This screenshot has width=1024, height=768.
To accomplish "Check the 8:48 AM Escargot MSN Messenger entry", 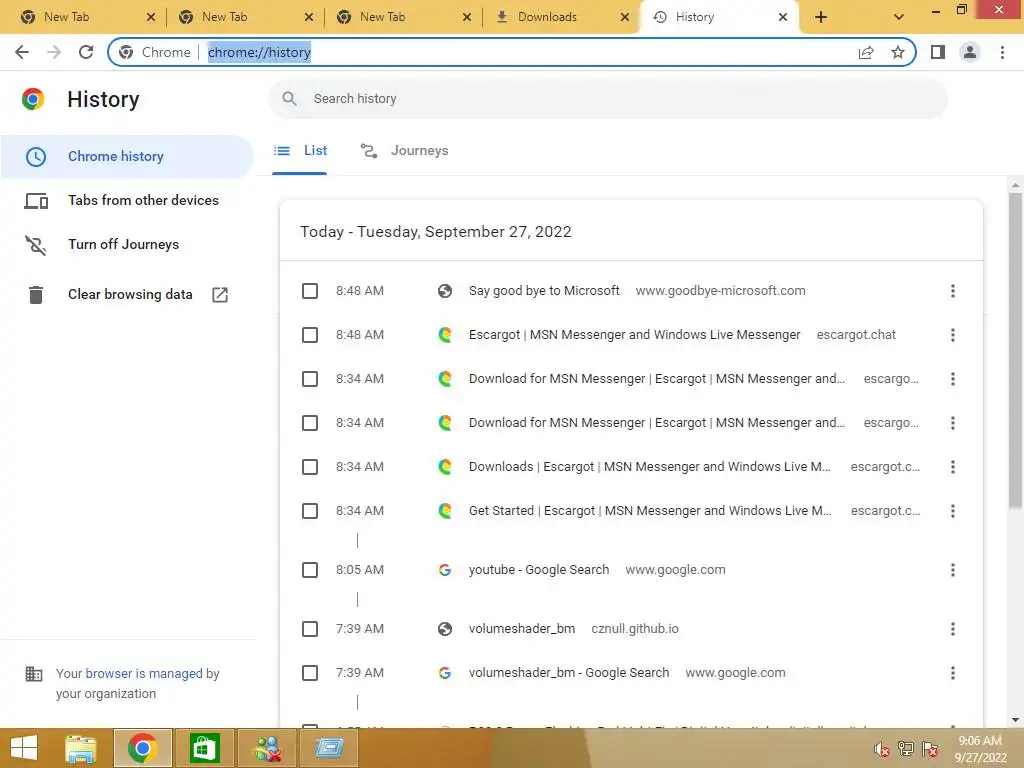I will 310,335.
